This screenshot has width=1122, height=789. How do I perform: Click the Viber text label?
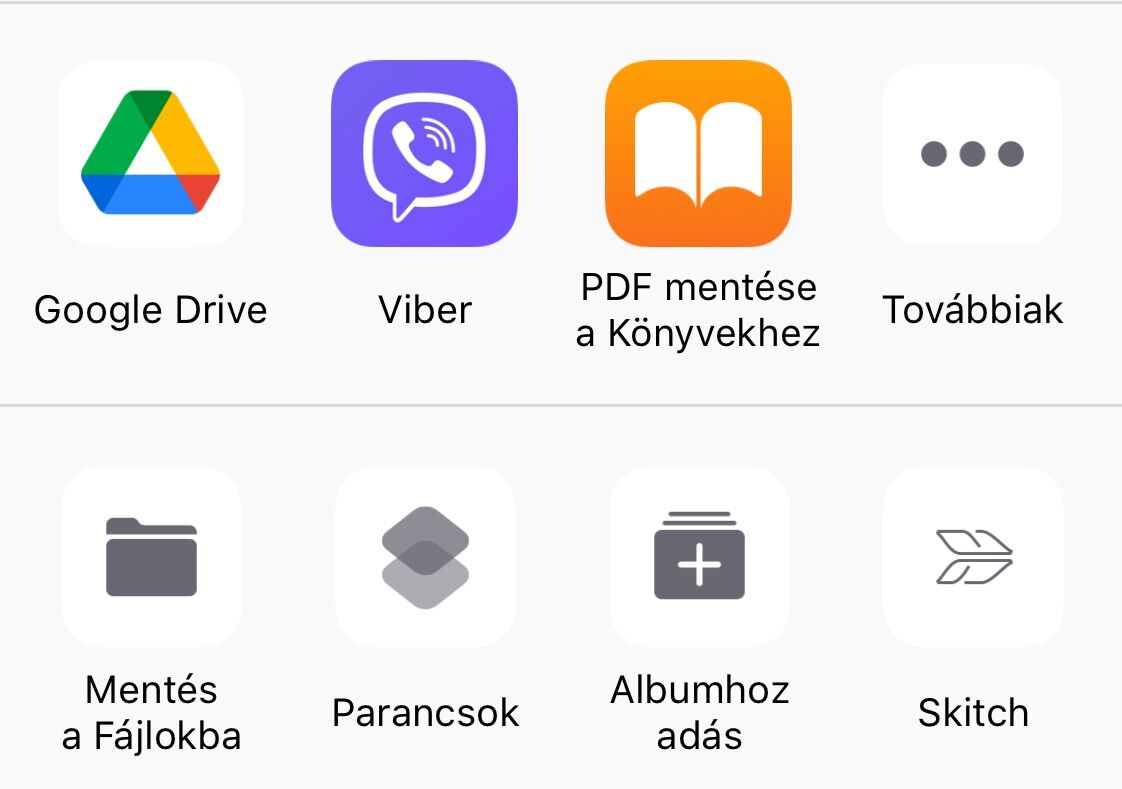click(425, 310)
